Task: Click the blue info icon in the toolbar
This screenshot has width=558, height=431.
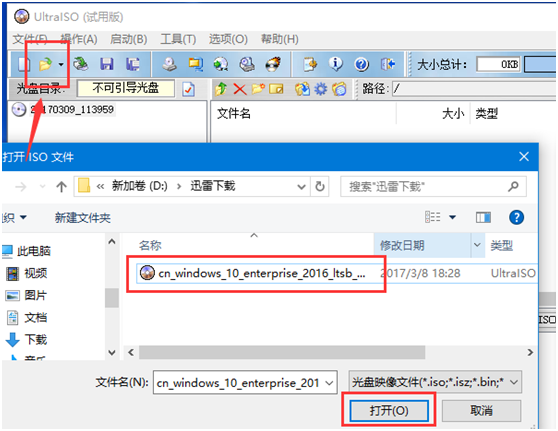Action: pyautogui.click(x=336, y=64)
